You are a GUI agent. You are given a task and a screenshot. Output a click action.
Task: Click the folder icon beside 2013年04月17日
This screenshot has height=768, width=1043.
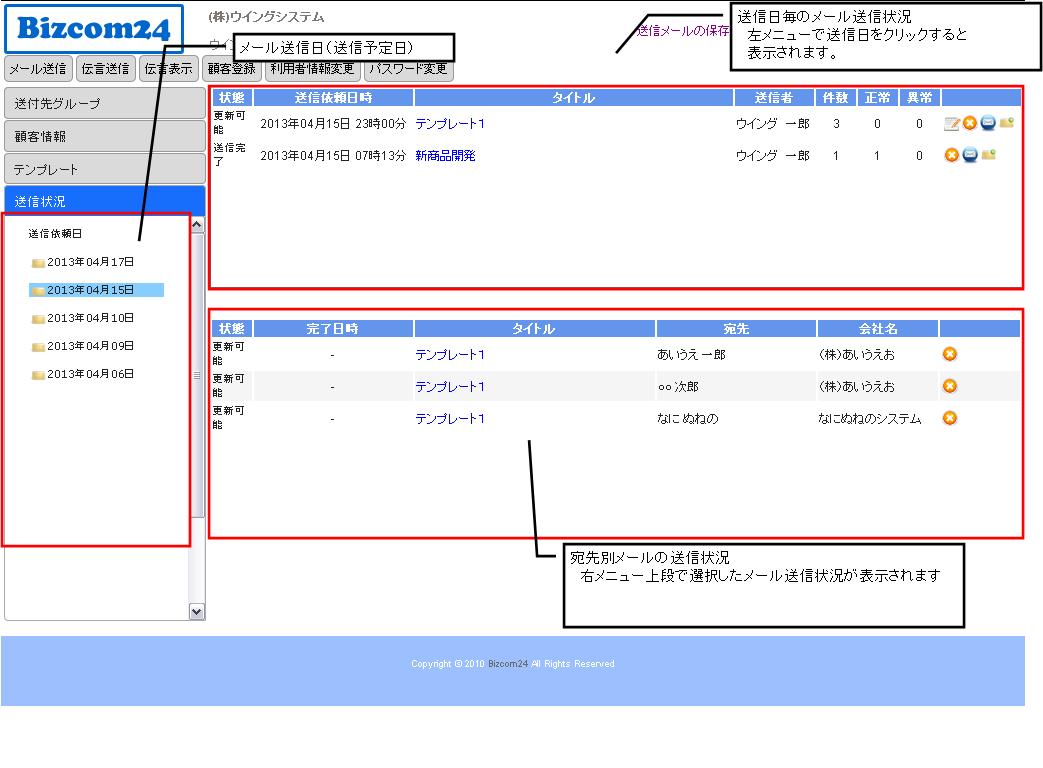tap(38, 263)
